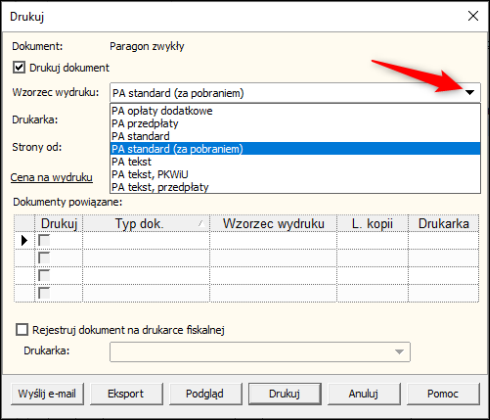Click the Drukuj column header in table
This screenshot has width=490, height=420.
[59, 223]
